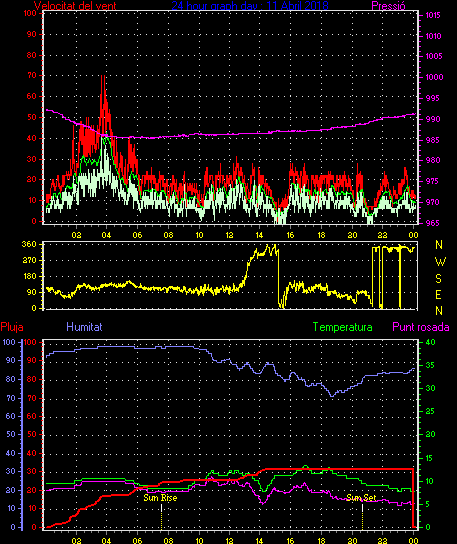The width and height of the screenshot is (457, 544).
Task: Click the red 70 on wind speed axis
Action: [x=32, y=75]
